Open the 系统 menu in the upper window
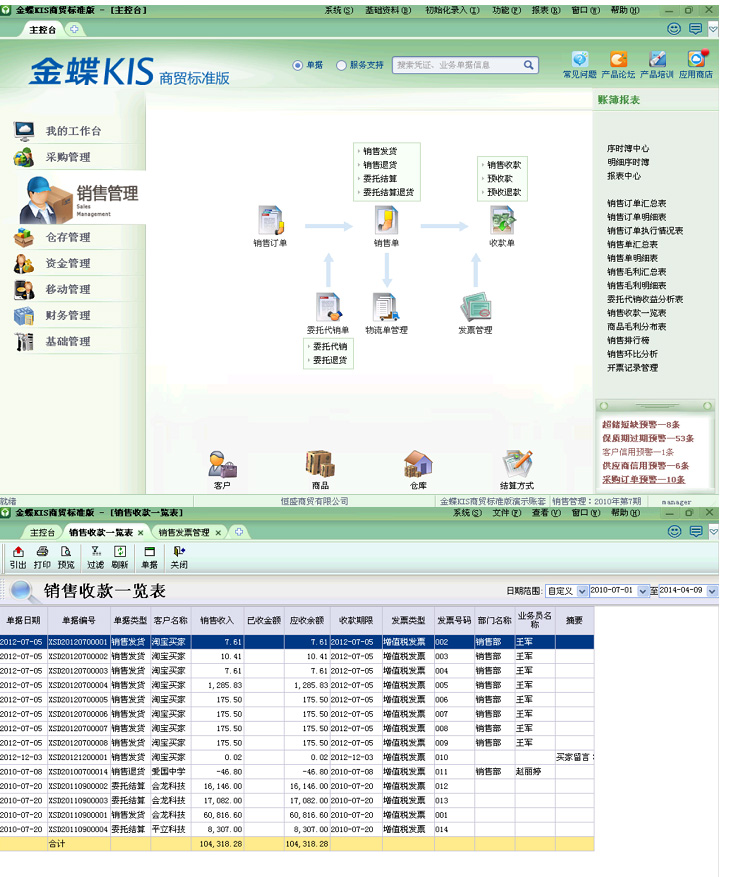750x877 pixels. click(x=339, y=10)
